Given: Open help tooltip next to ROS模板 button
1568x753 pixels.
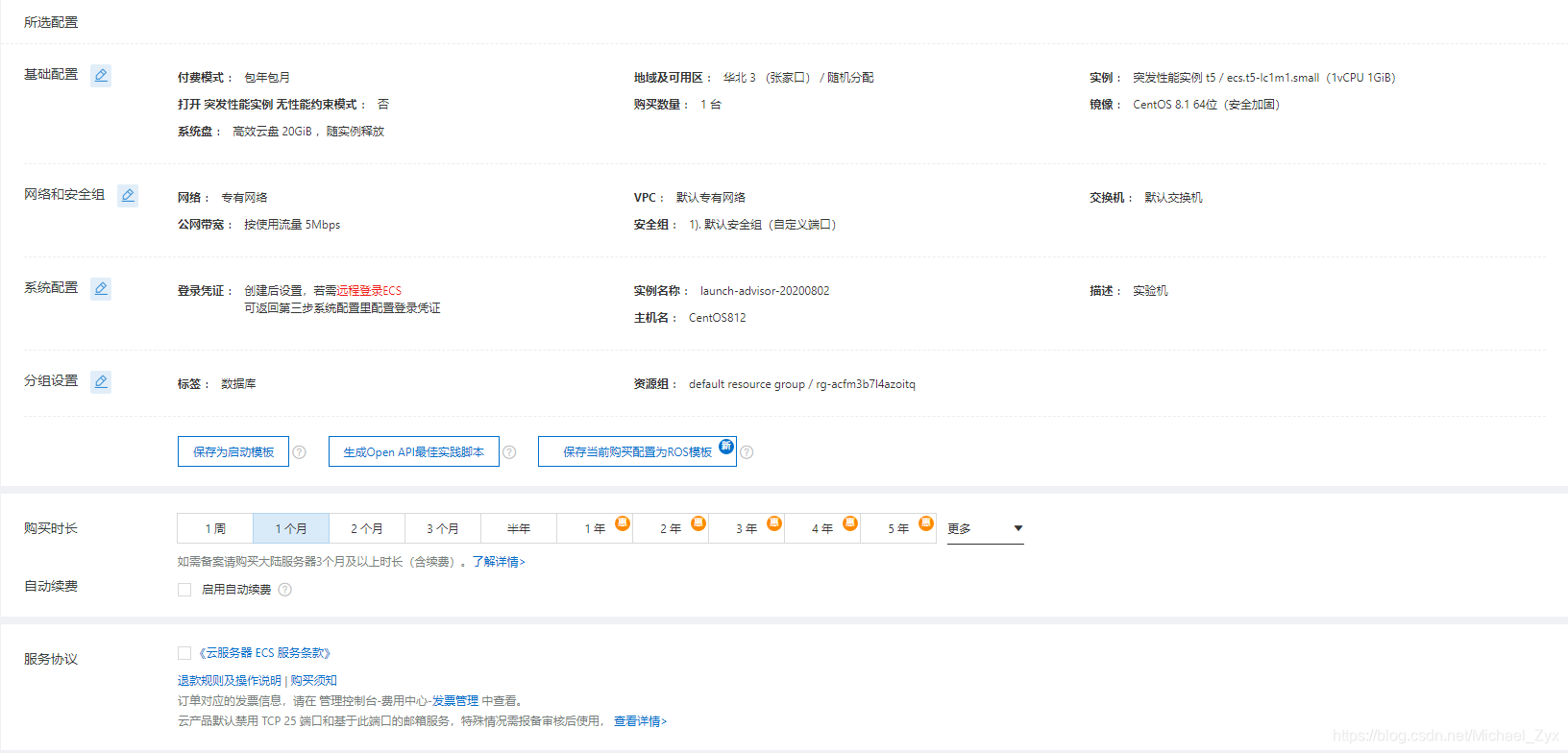Looking at the screenshot, I should click(747, 452).
